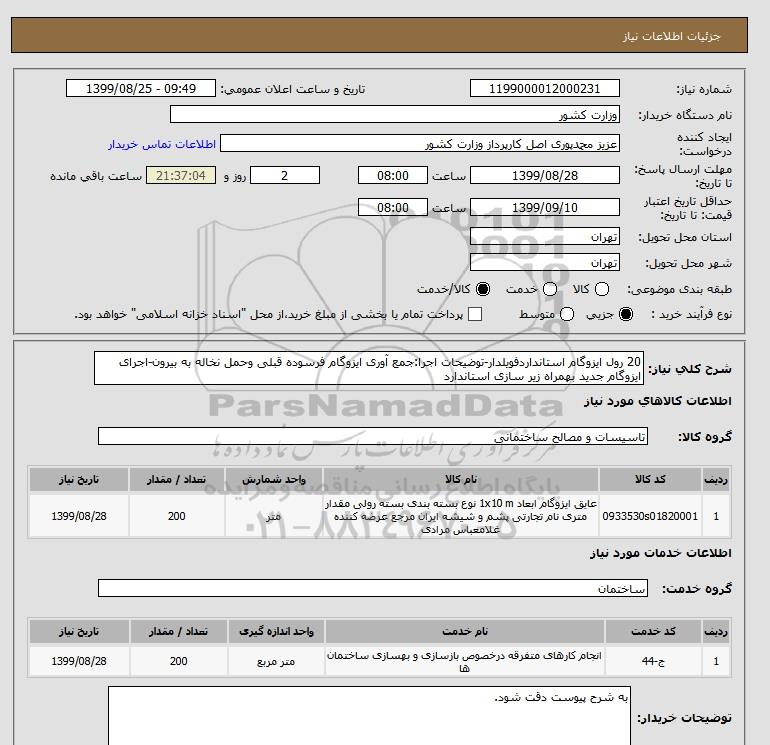Click the goods code 0933530s01820001 cell
This screenshot has height=745, width=770.
650,516
